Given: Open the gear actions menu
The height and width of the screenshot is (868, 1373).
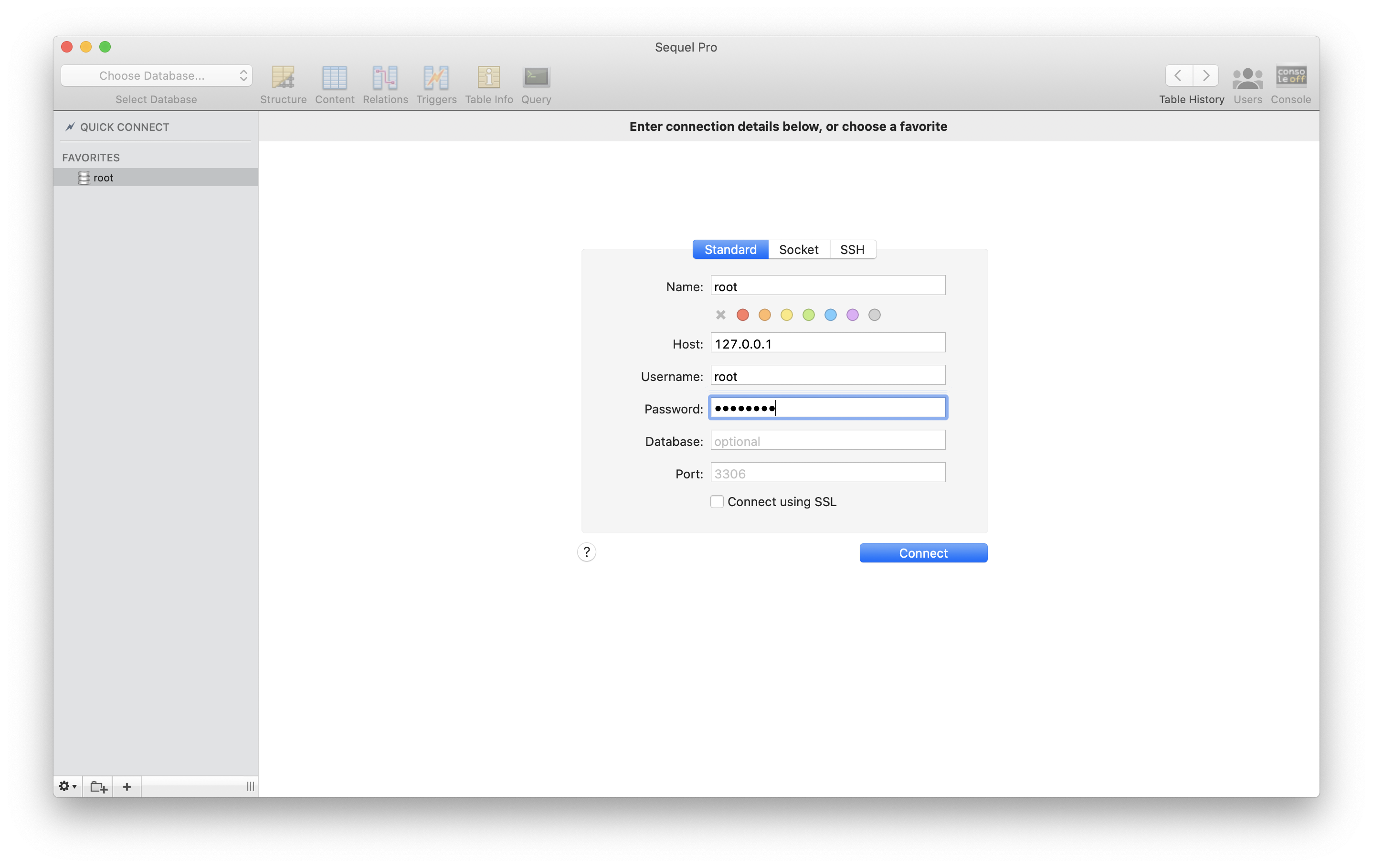Looking at the screenshot, I should click(67, 786).
